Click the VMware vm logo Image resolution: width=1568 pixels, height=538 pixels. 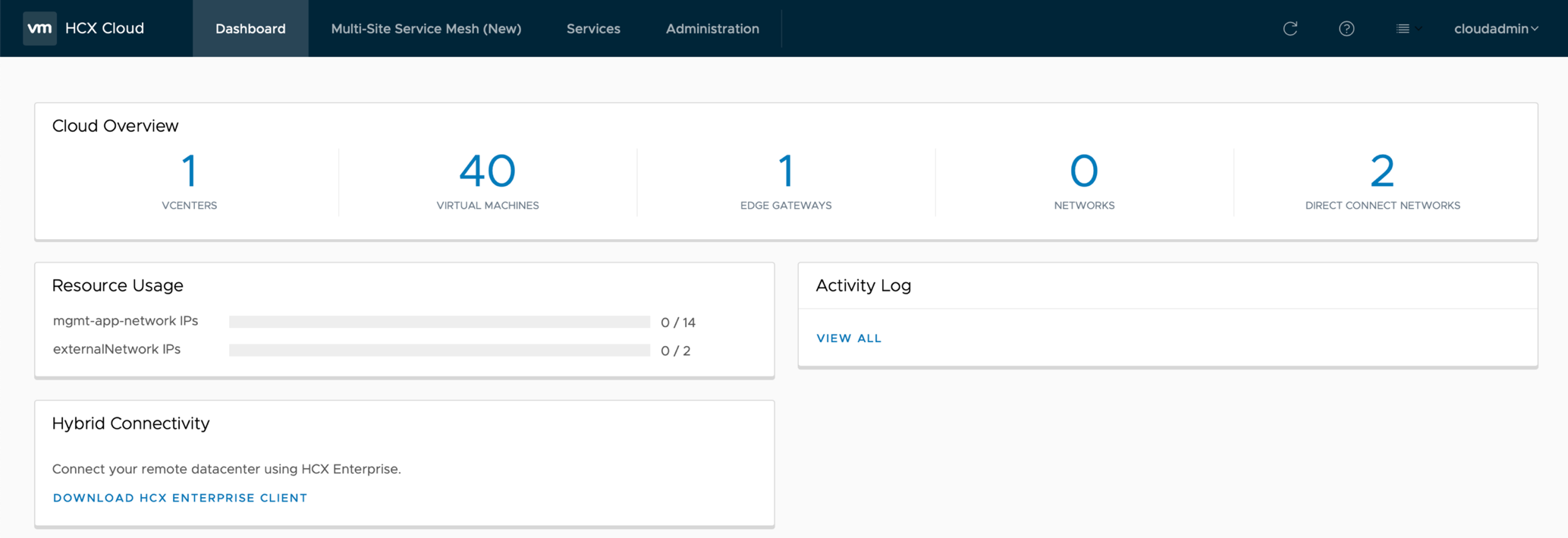tap(39, 29)
